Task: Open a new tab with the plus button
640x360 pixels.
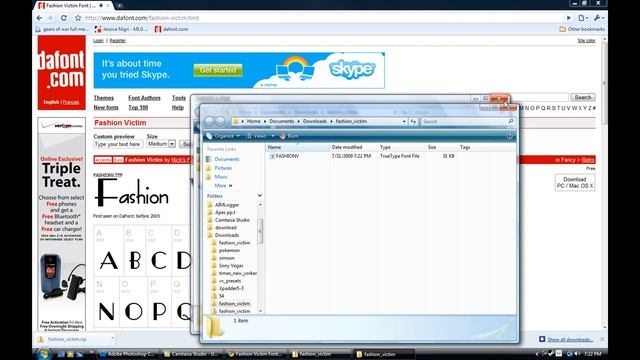Action: 120,6
